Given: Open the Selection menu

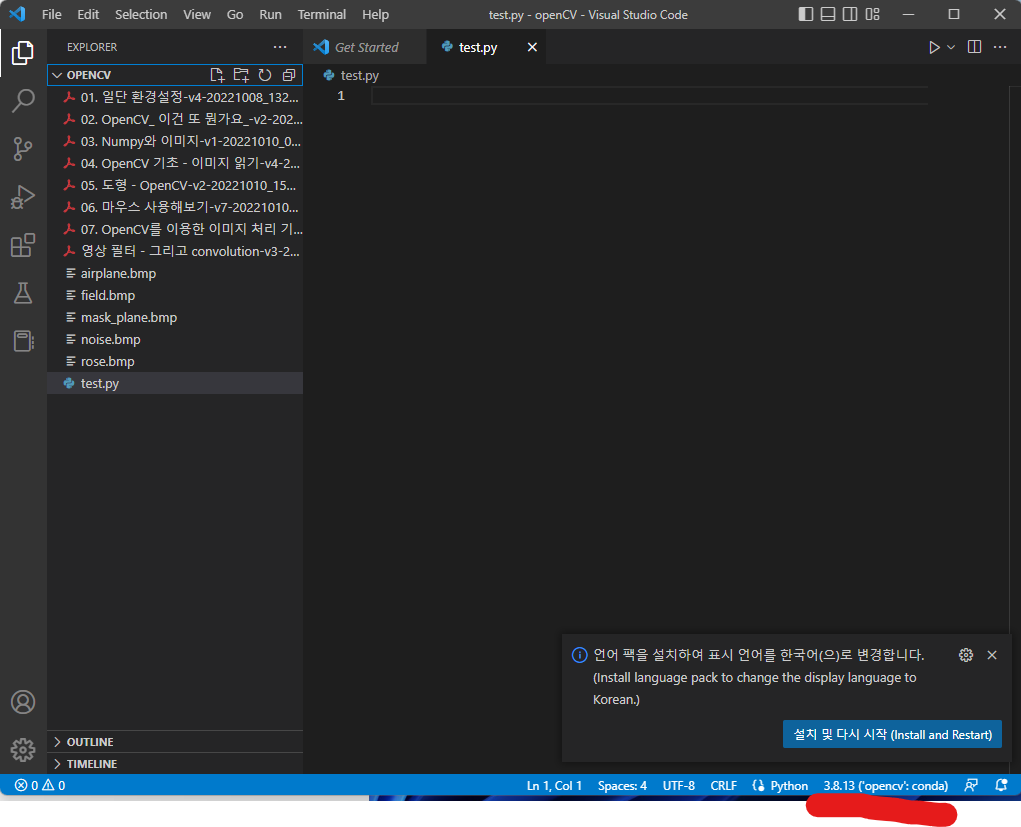Looking at the screenshot, I should pos(141,14).
